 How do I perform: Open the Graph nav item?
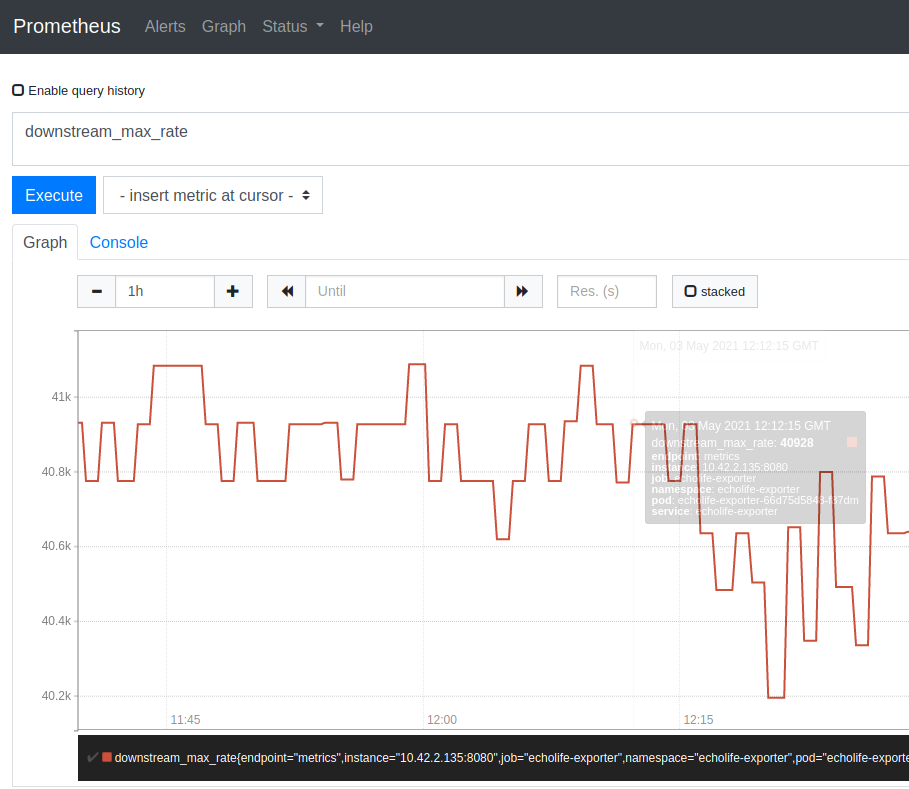(224, 26)
